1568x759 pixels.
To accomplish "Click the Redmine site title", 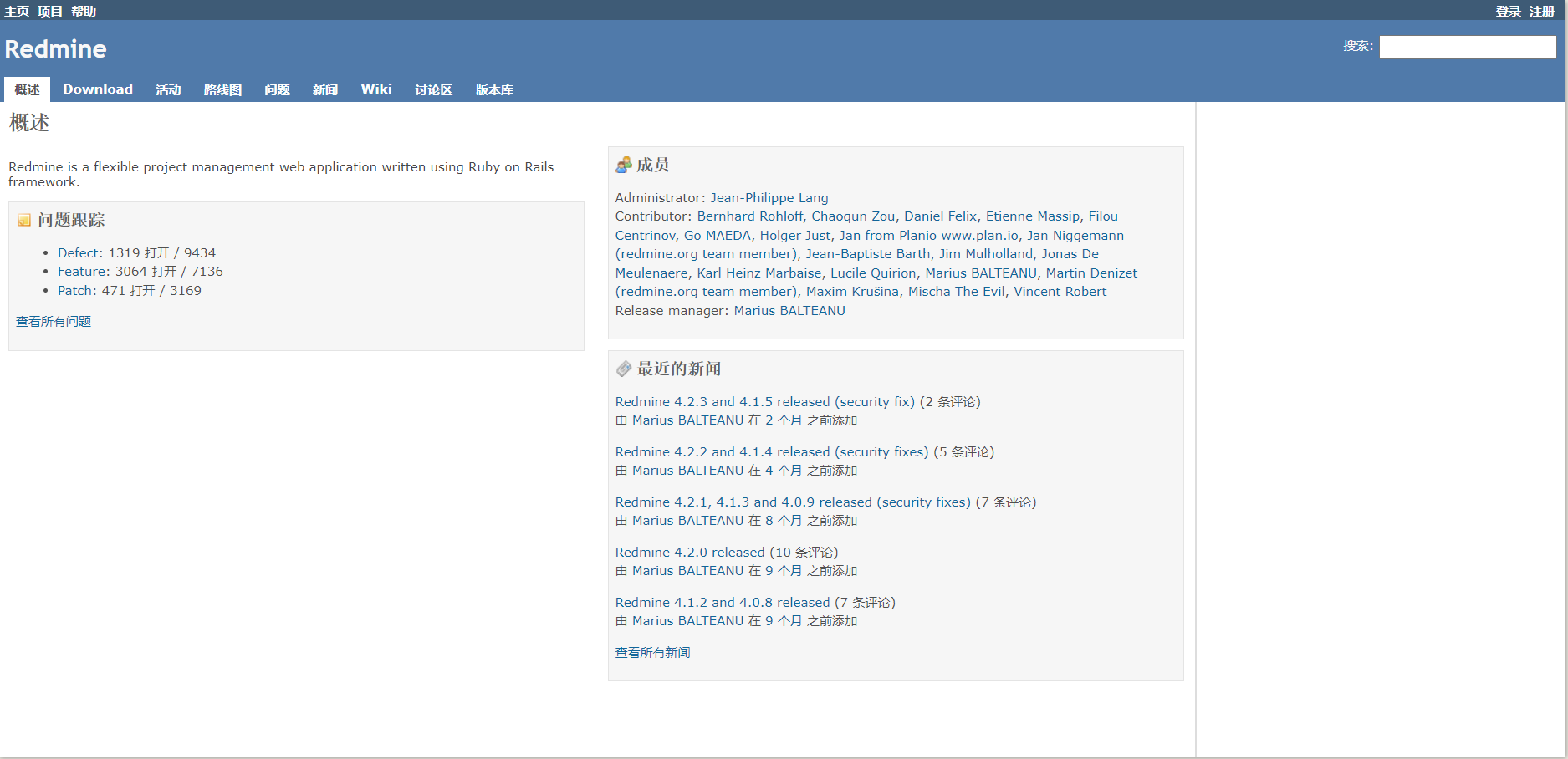I will point(55,48).
